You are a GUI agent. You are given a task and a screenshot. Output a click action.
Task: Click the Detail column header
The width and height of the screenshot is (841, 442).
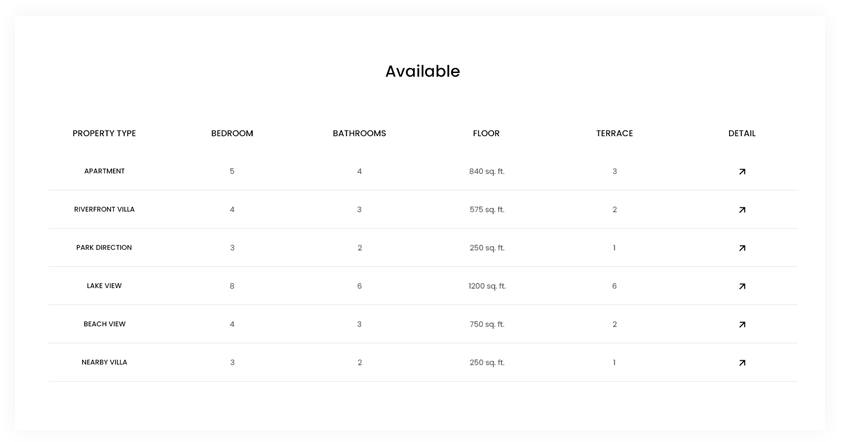tap(742, 133)
